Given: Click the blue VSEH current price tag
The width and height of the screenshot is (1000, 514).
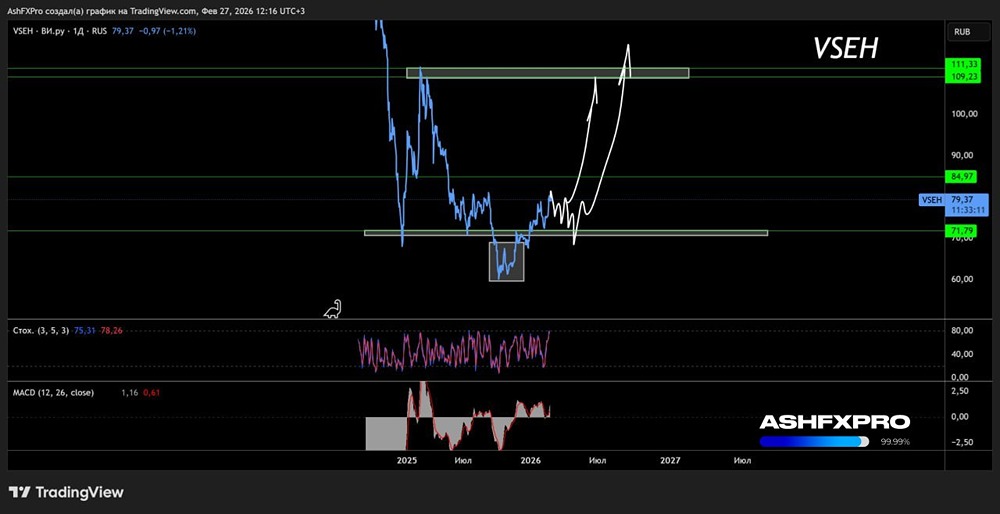Looking at the screenshot, I should [x=954, y=204].
